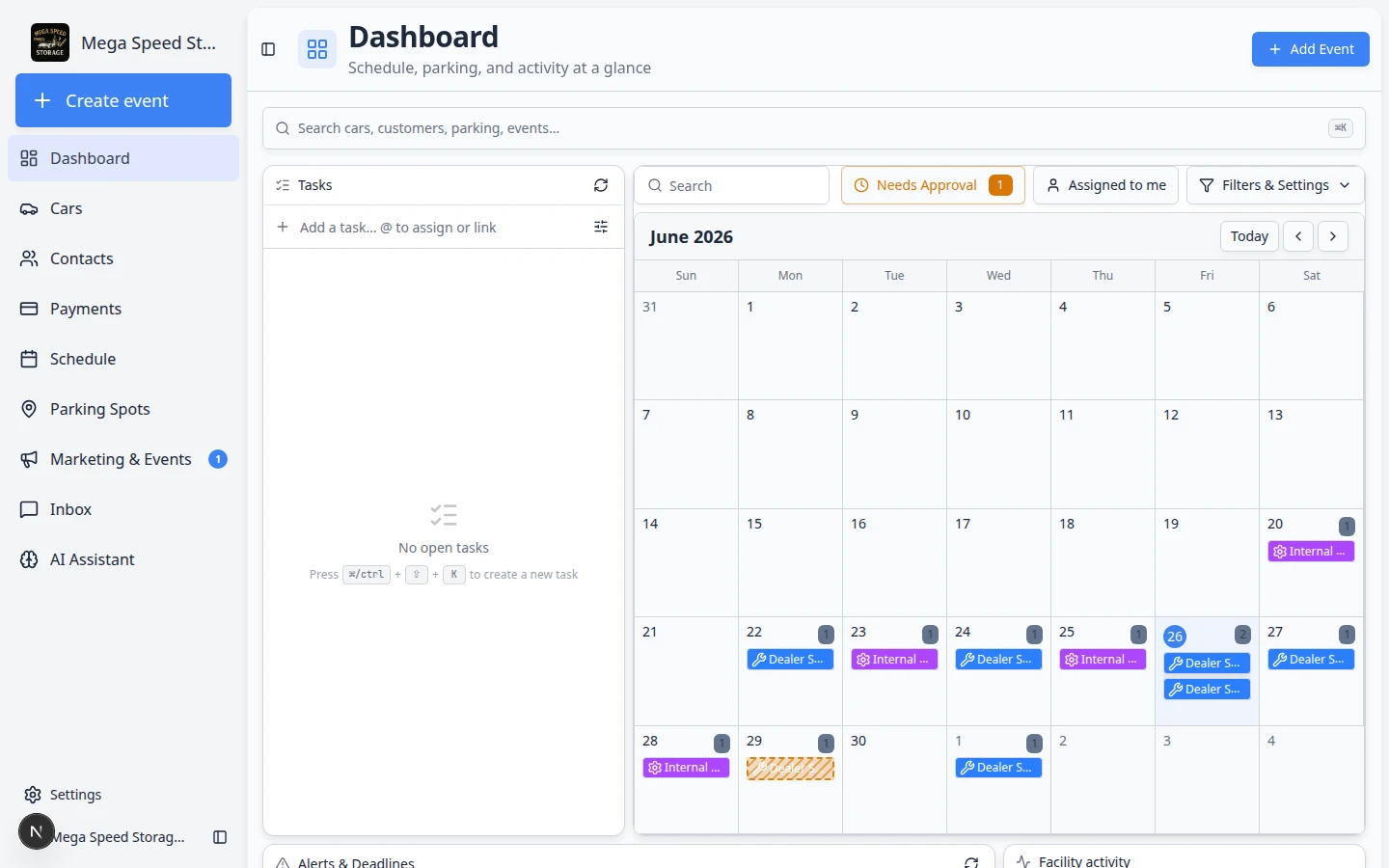Toggle the sidebar panel icon near Dashboard title
1389x868 pixels.
[269, 49]
